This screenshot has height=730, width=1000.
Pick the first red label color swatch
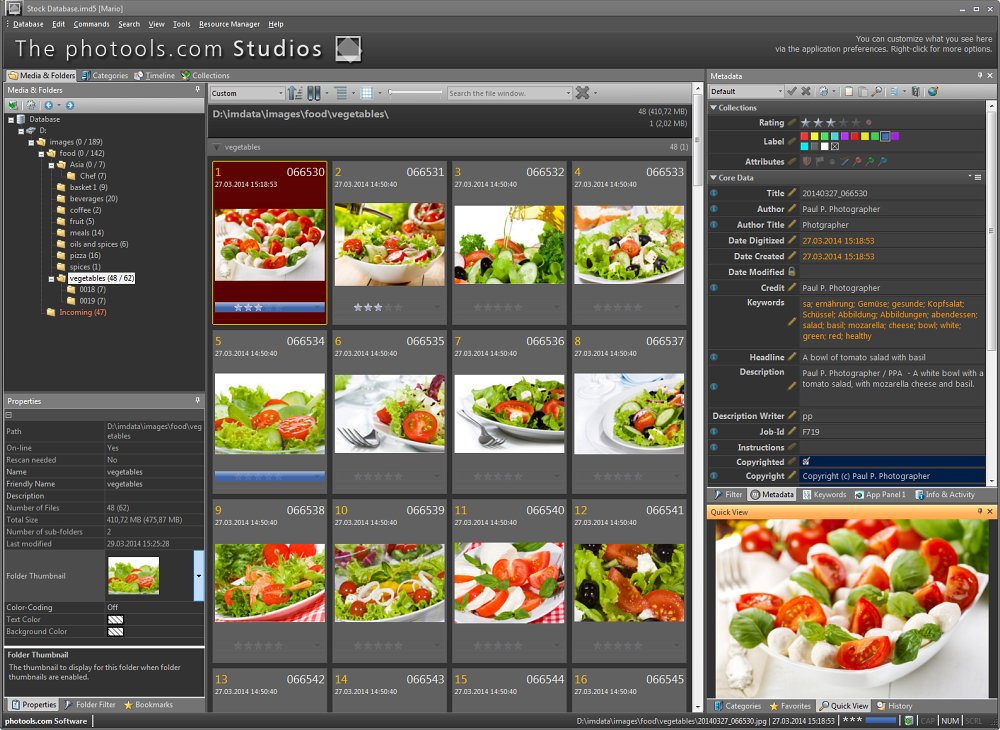click(804, 136)
